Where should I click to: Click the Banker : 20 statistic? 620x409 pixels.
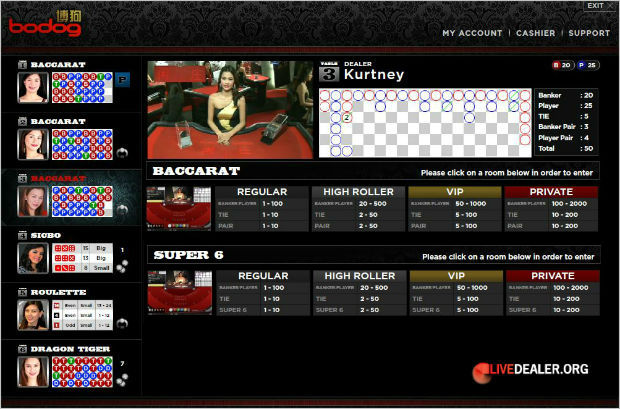point(565,95)
